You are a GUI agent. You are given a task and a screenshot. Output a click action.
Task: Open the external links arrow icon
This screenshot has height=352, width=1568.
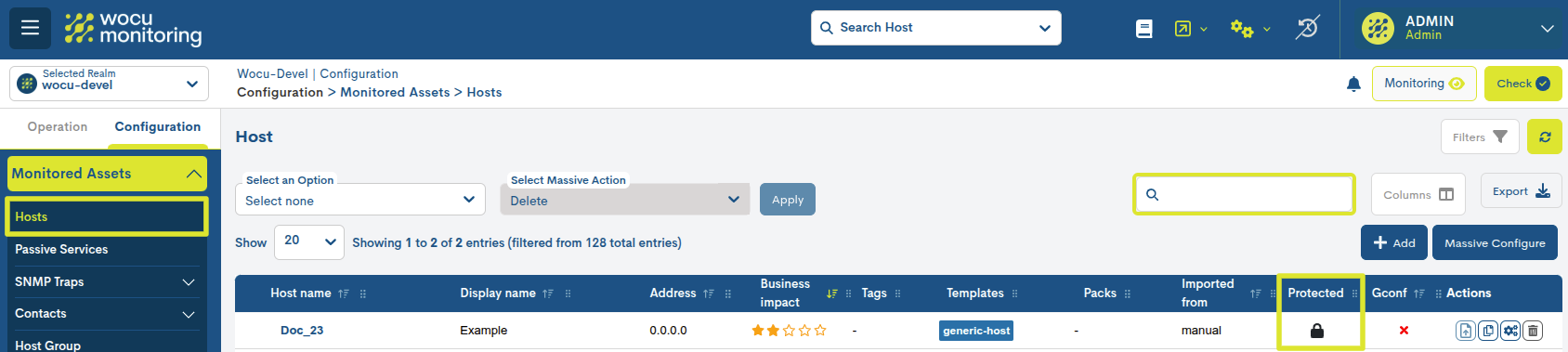click(x=1183, y=29)
